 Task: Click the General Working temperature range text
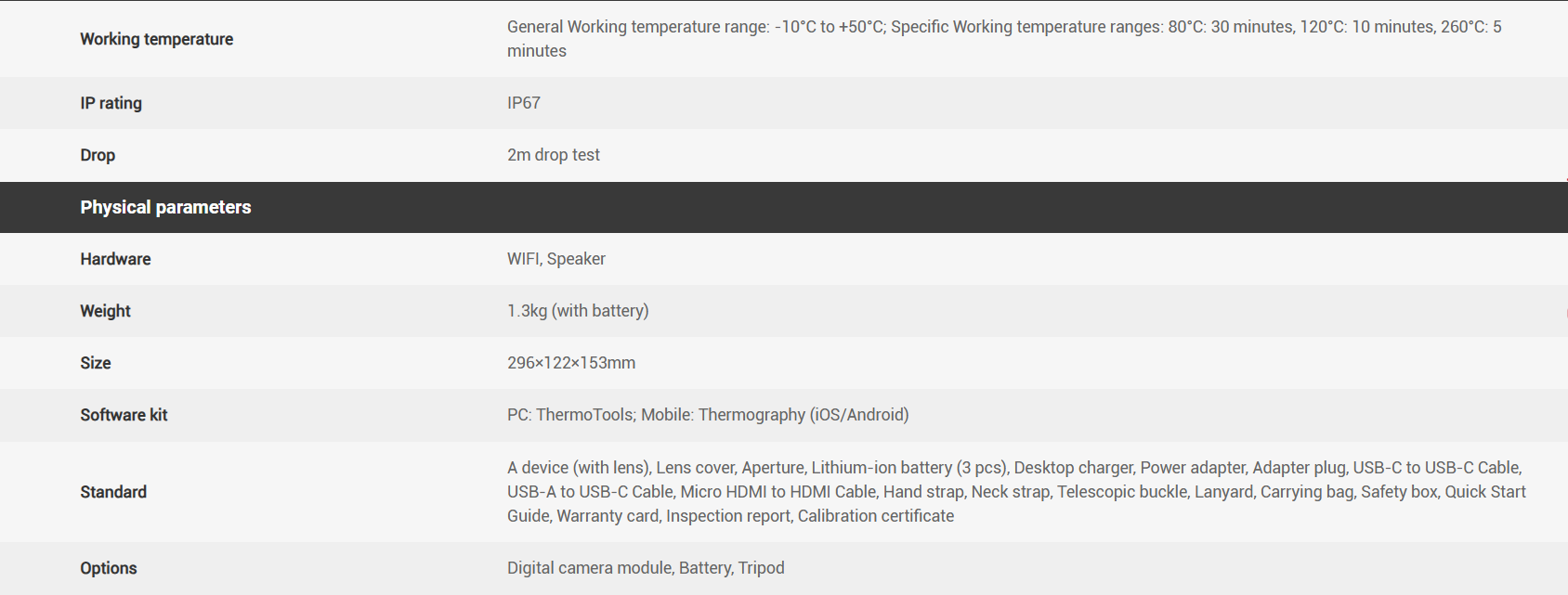[637, 27]
